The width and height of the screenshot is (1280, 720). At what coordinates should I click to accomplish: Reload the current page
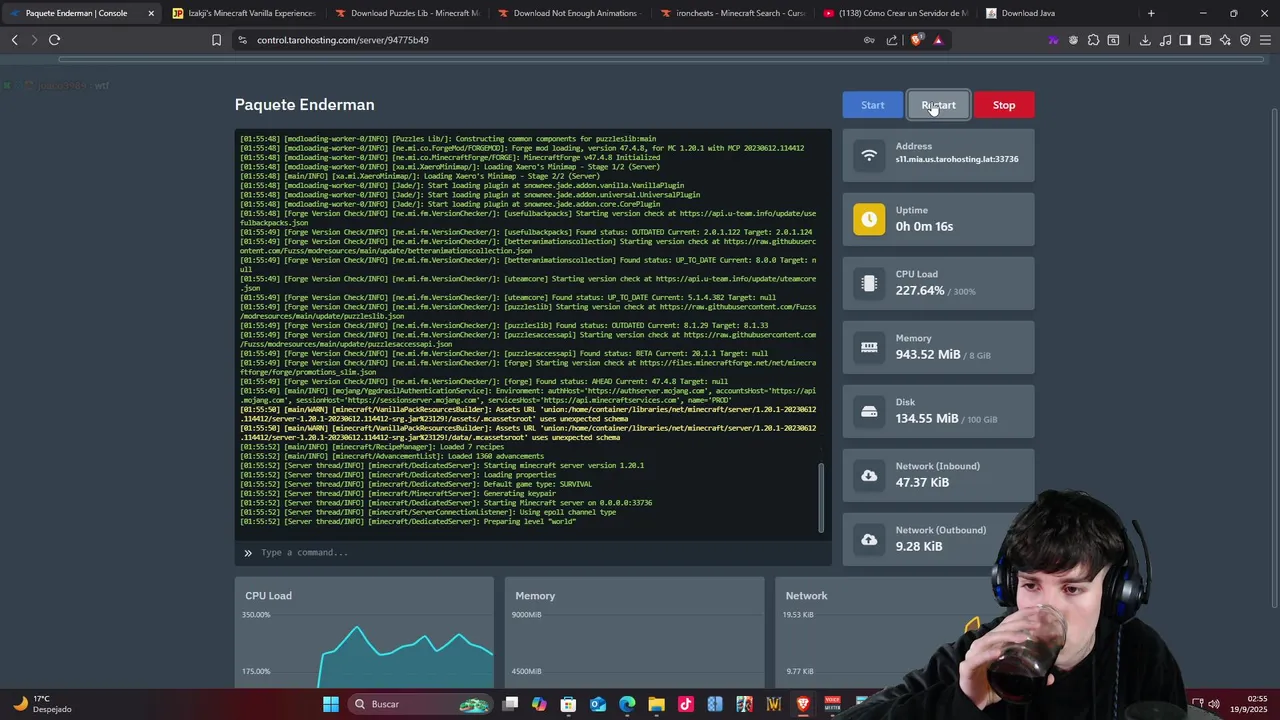(55, 40)
